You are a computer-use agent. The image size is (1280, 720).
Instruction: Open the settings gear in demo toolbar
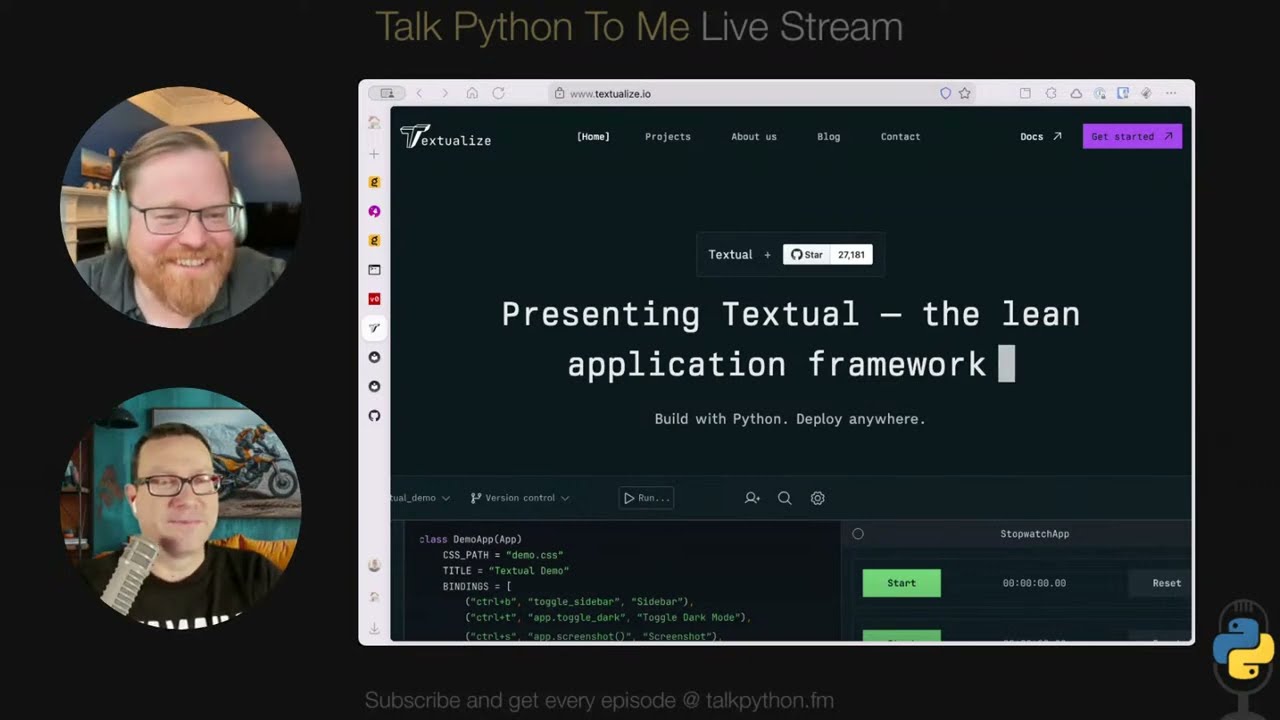tap(817, 498)
